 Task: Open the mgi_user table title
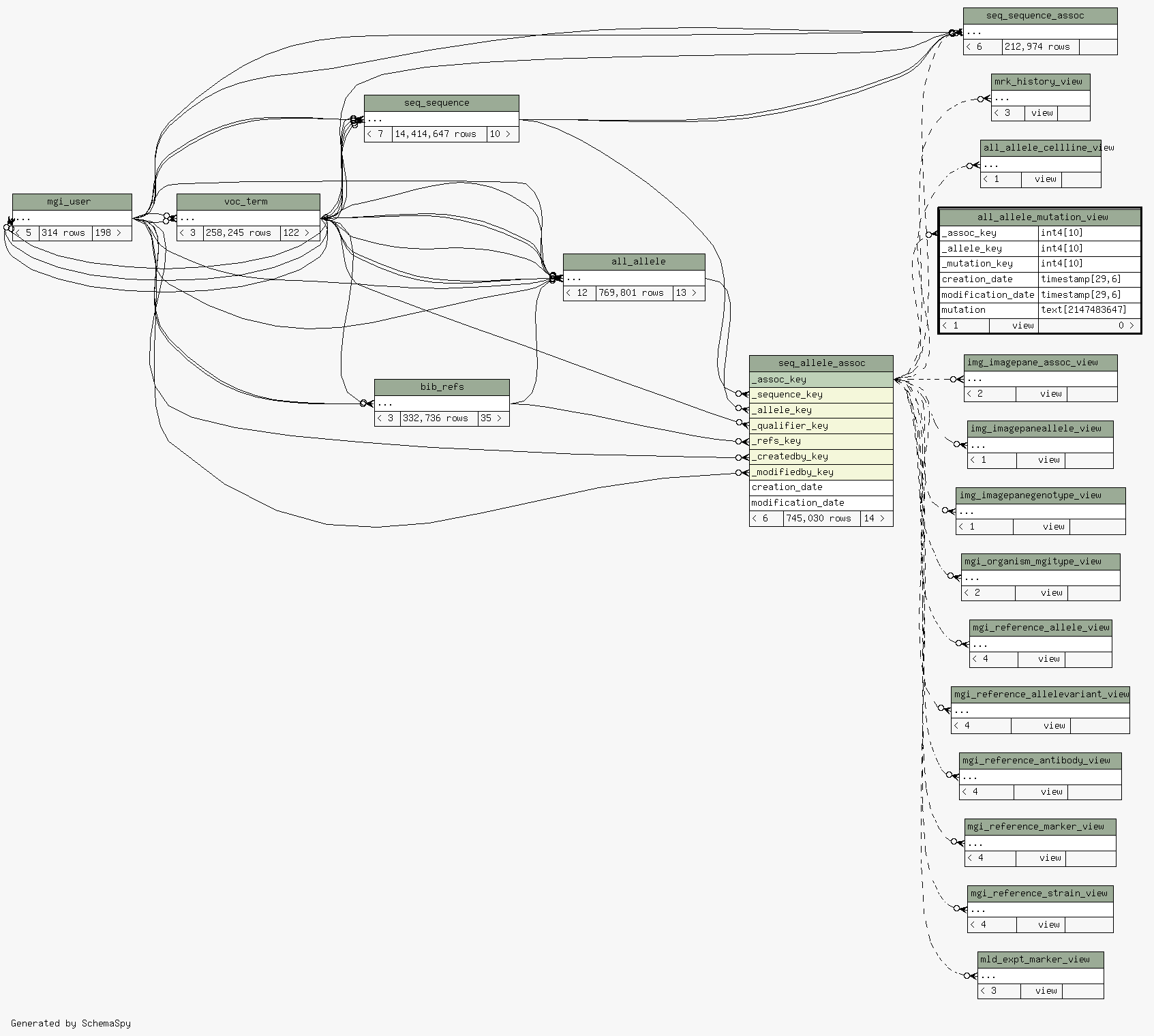click(72, 202)
